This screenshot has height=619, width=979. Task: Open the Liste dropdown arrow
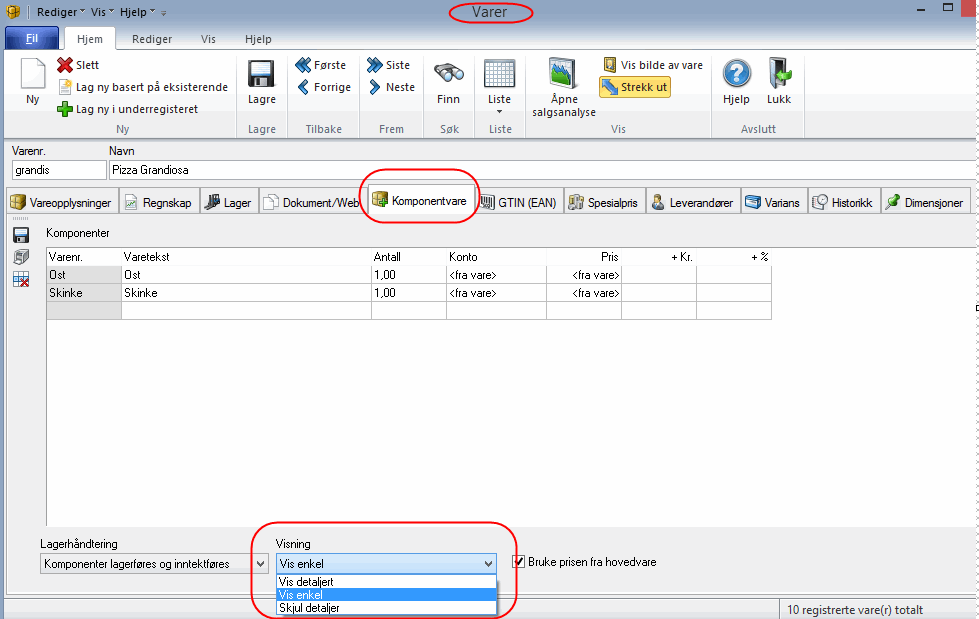click(x=499, y=111)
